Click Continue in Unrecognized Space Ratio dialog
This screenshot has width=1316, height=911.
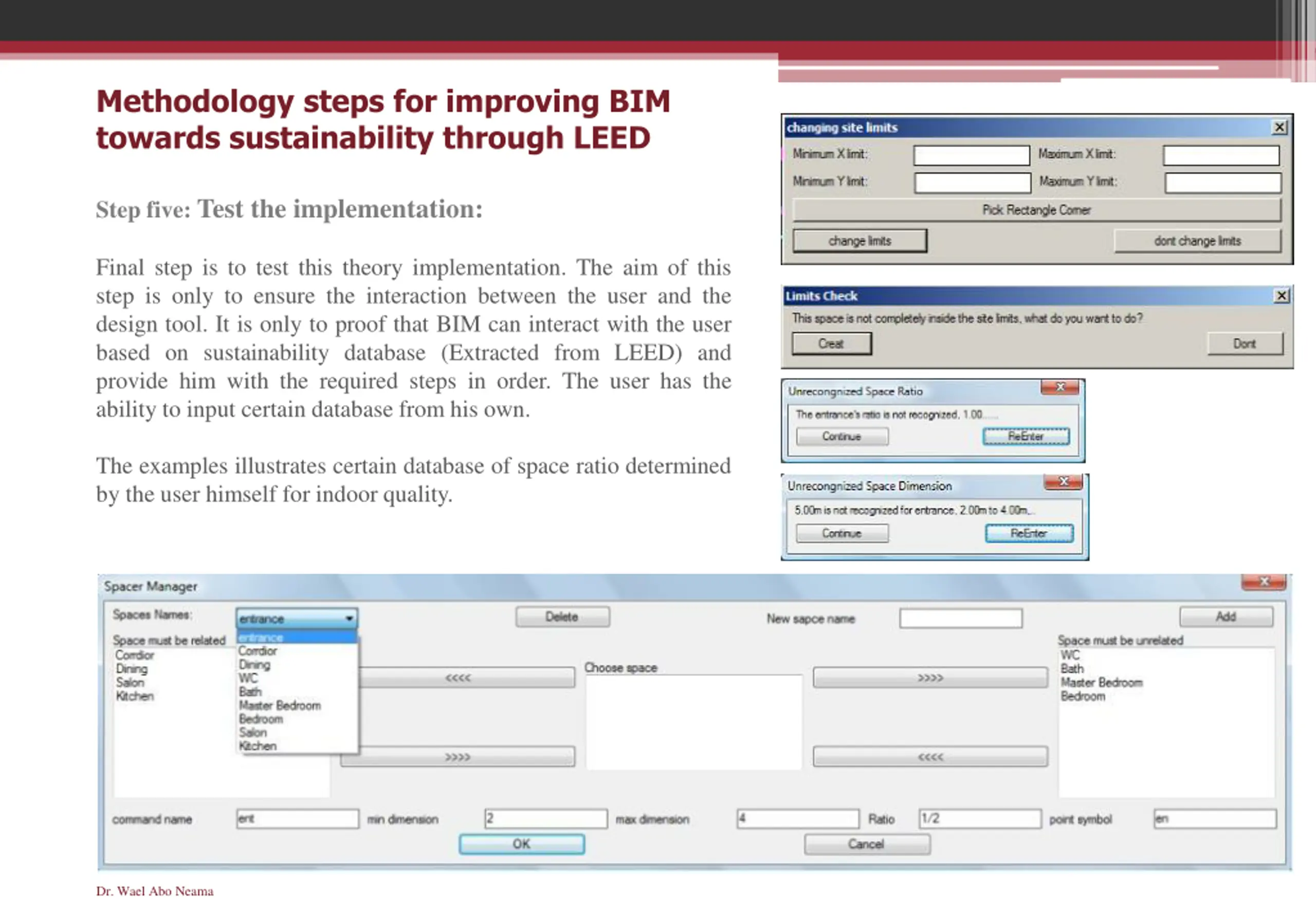(842, 436)
